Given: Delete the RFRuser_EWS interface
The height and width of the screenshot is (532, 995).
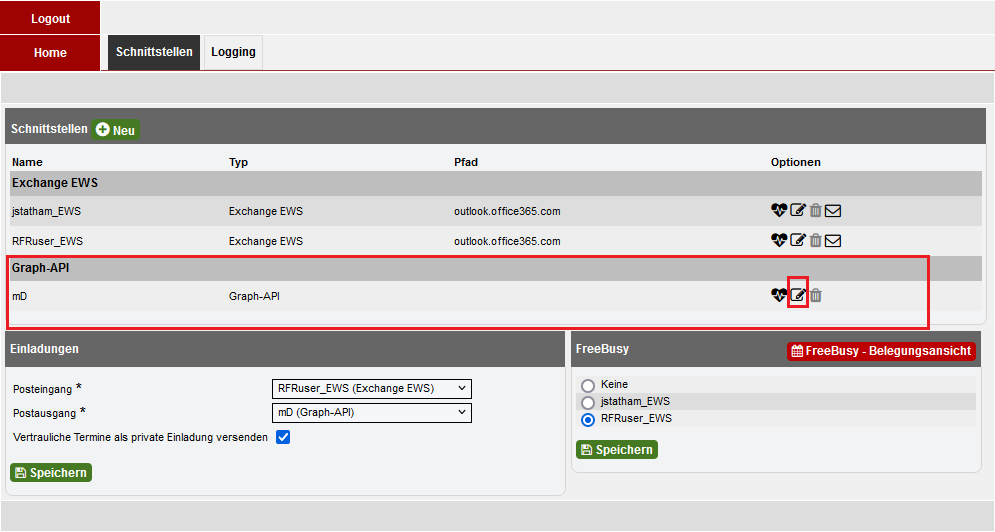Looking at the screenshot, I should click(815, 240).
